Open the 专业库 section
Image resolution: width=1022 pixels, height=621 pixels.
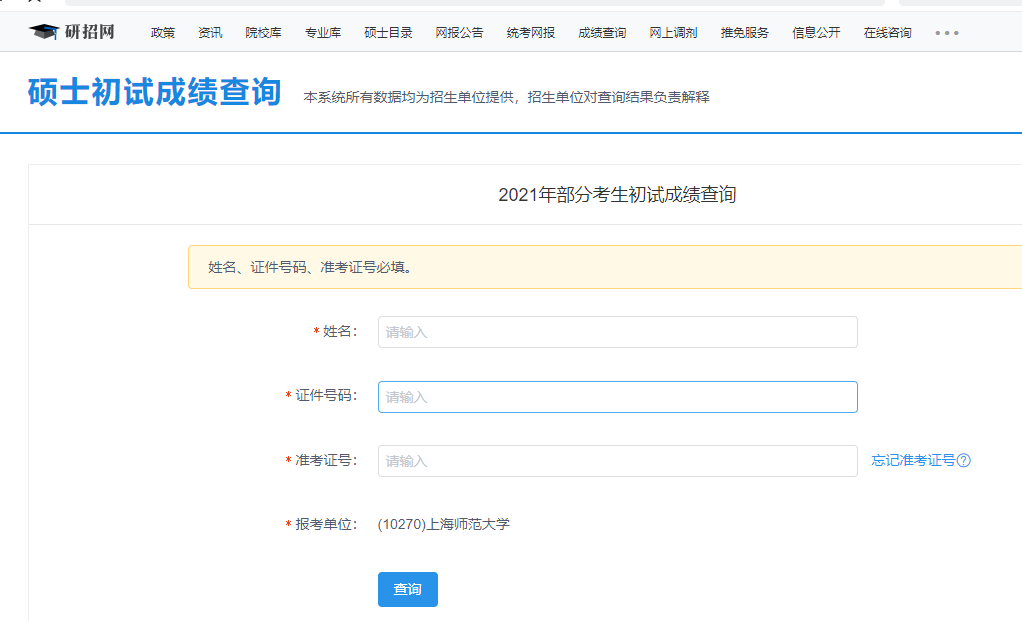point(322,31)
